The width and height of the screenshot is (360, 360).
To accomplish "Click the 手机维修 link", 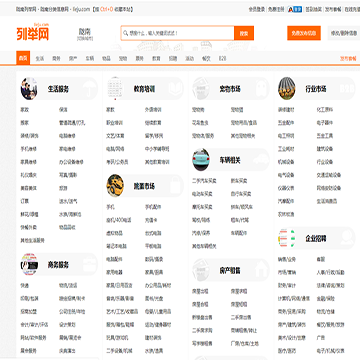I will click(x=29, y=149).
